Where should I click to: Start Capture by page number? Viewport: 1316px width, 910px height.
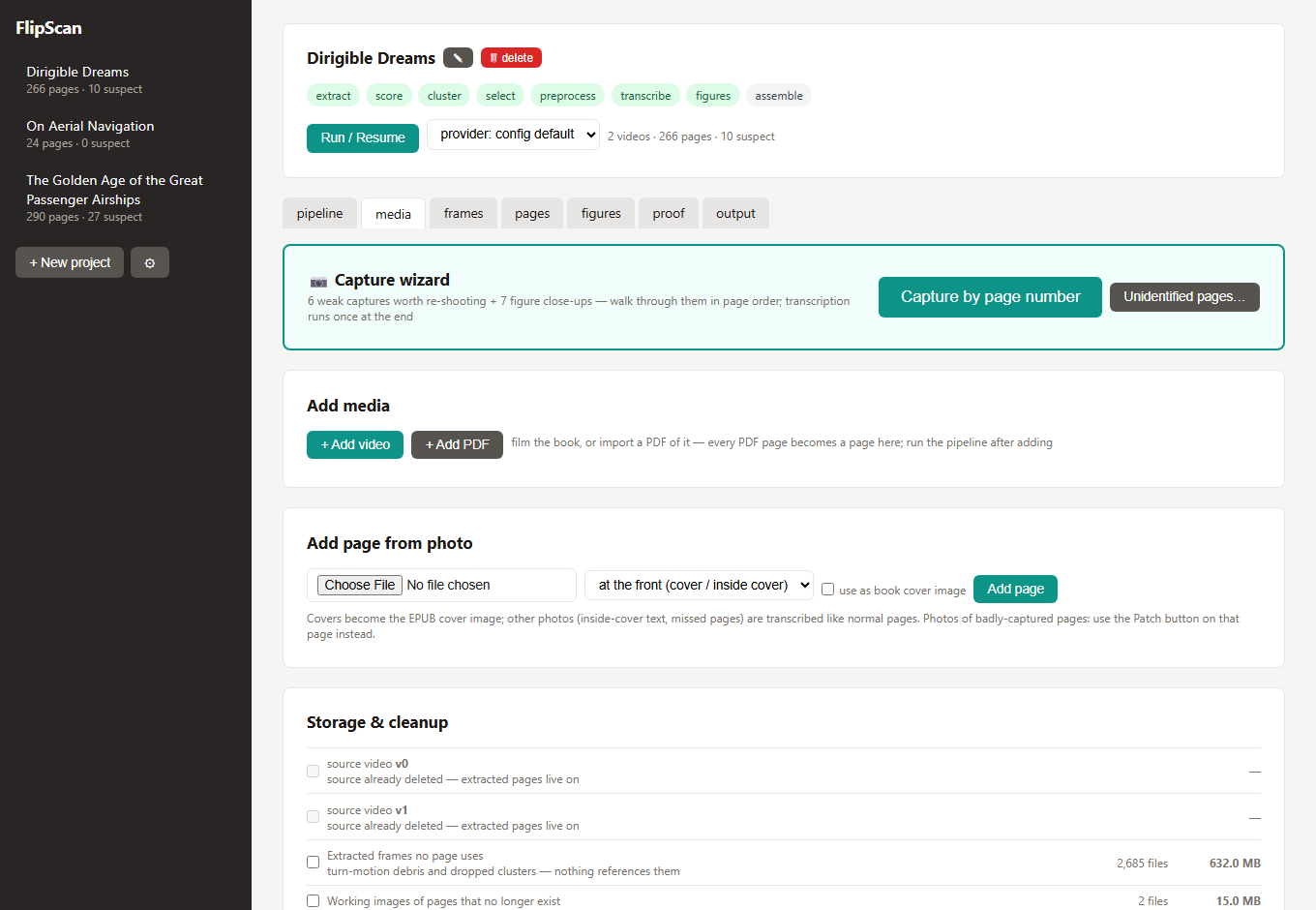pos(990,297)
